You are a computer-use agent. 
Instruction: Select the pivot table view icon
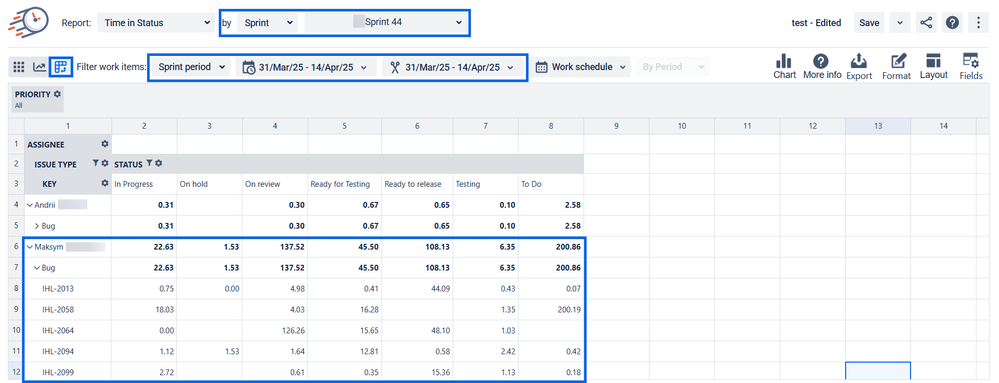click(61, 66)
